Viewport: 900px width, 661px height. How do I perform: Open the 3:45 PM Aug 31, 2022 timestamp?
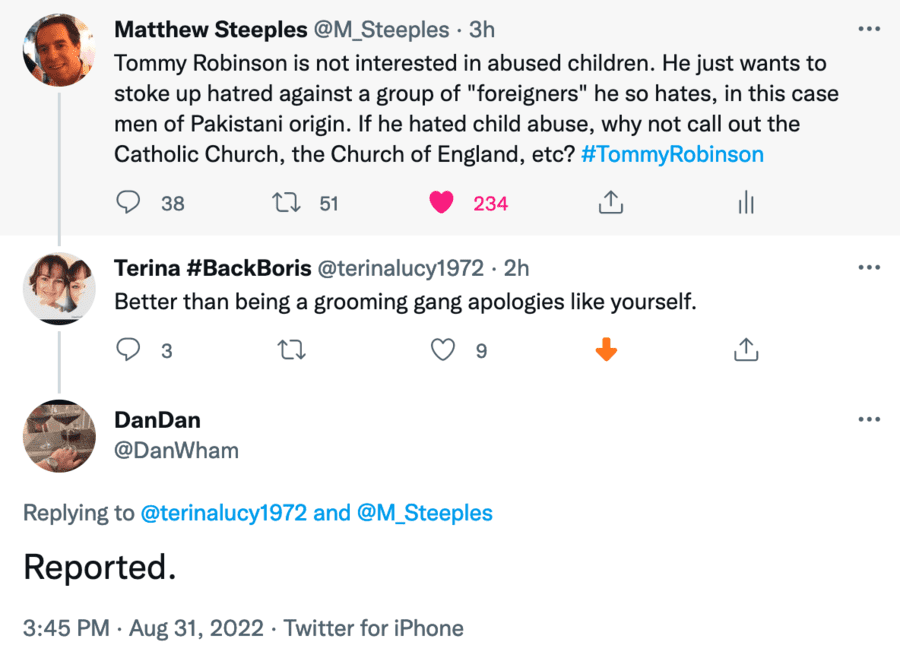coord(148,628)
